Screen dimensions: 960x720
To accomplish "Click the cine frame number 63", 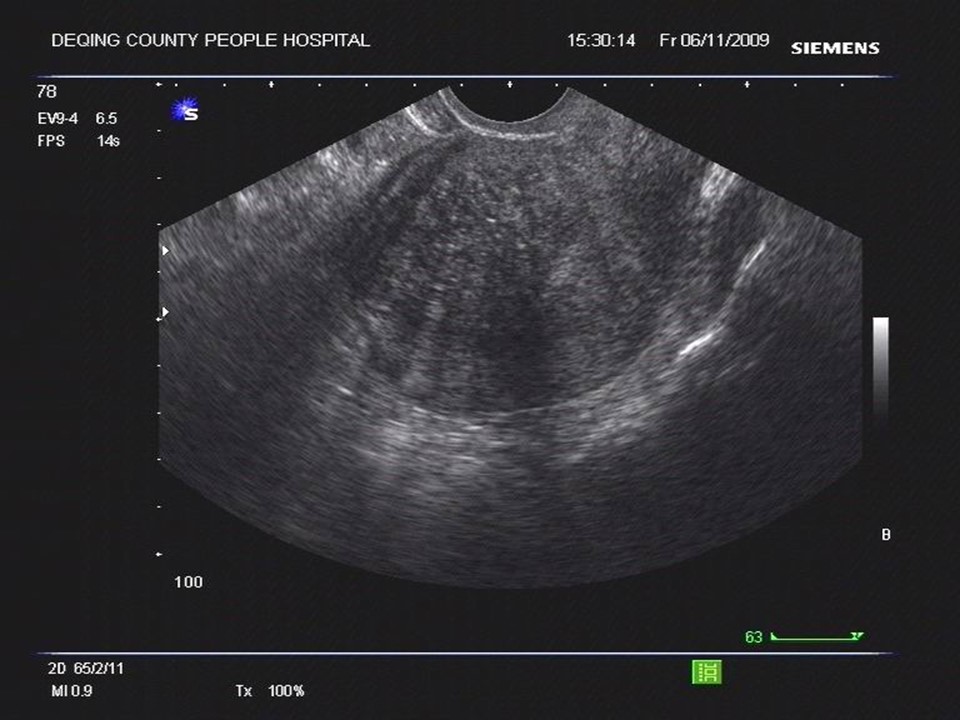I will [x=754, y=637].
